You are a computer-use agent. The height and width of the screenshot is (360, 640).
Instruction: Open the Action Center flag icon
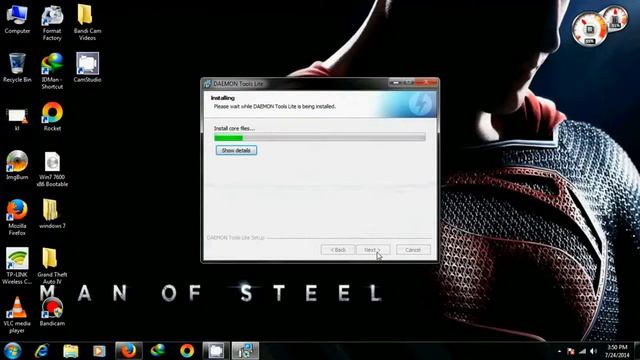click(571, 351)
